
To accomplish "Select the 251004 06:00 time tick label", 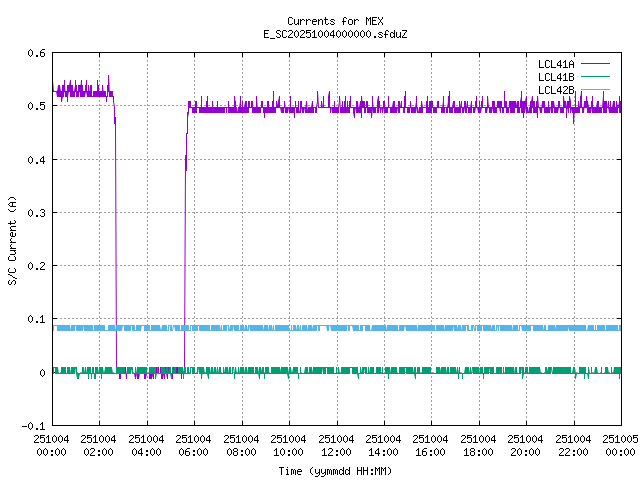I will [193, 444].
